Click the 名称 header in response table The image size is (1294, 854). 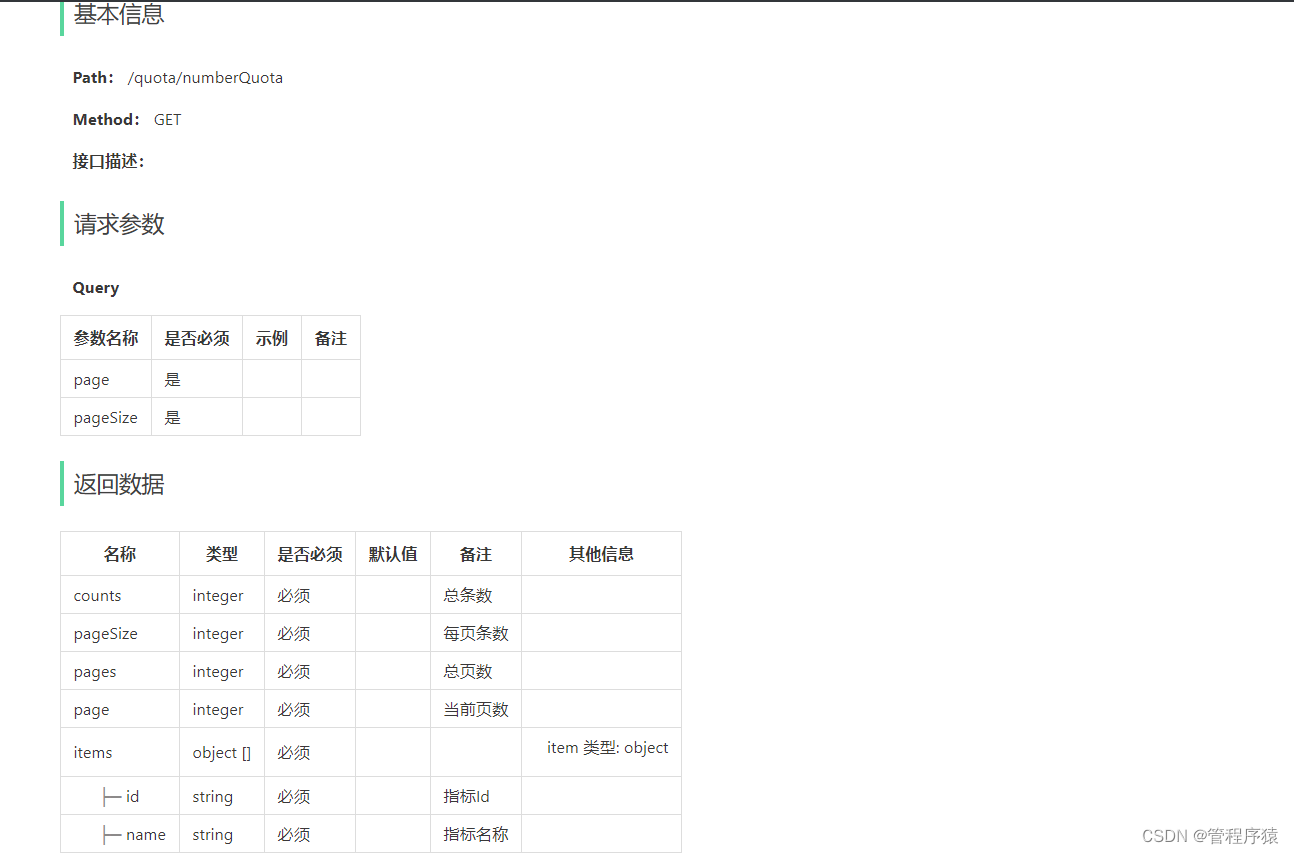(x=120, y=554)
